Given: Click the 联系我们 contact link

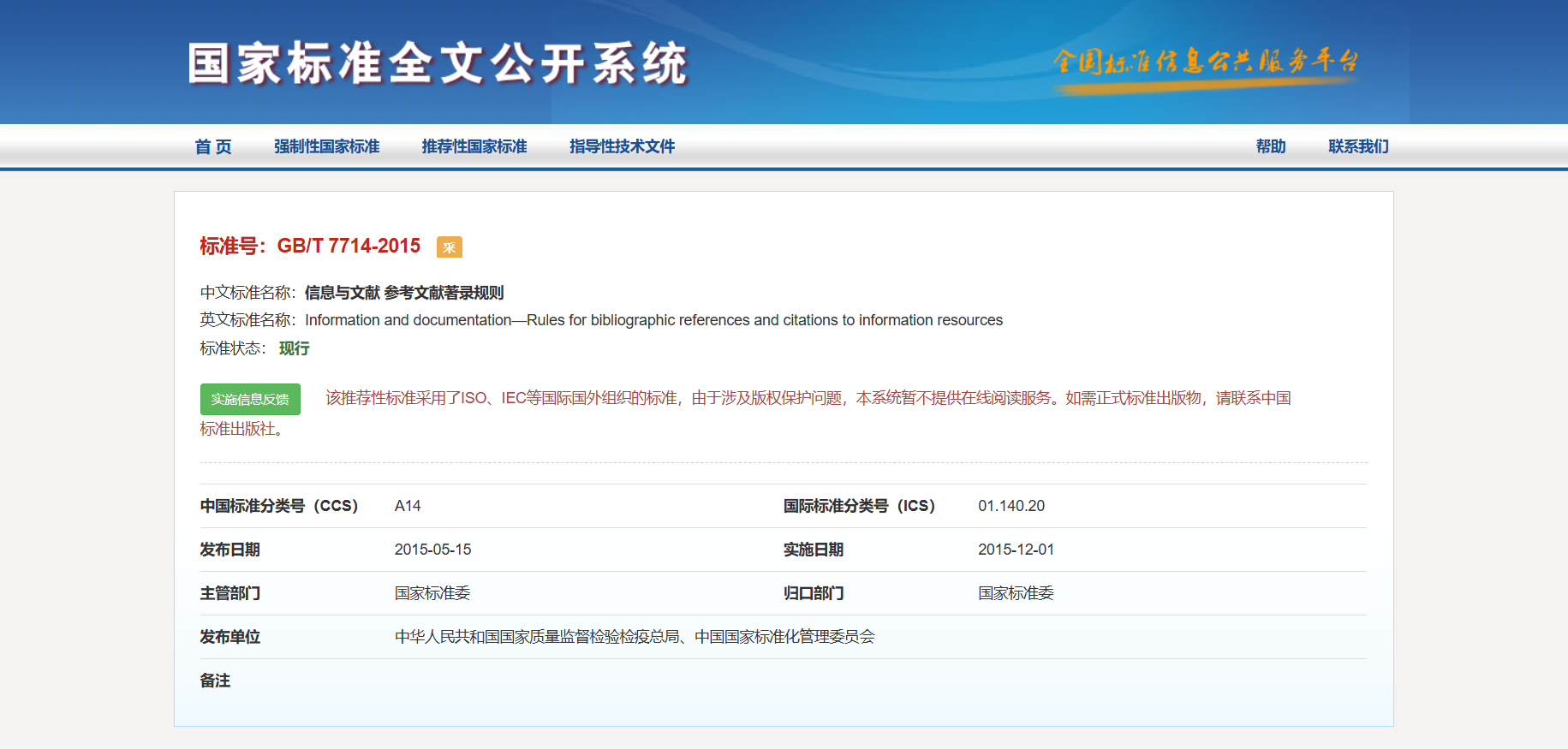Looking at the screenshot, I should pyautogui.click(x=1358, y=146).
